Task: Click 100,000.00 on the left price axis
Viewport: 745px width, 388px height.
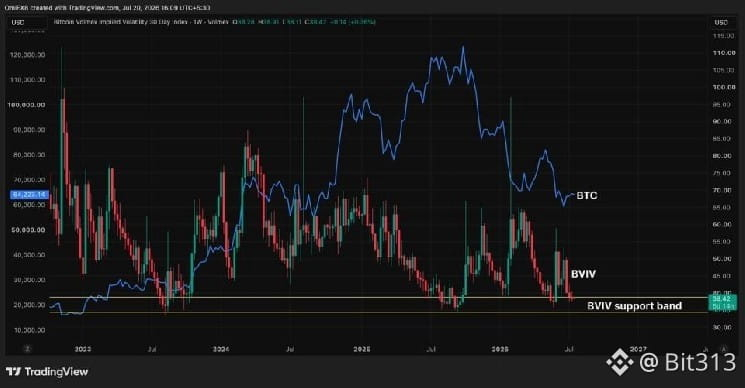Action: pos(27,104)
